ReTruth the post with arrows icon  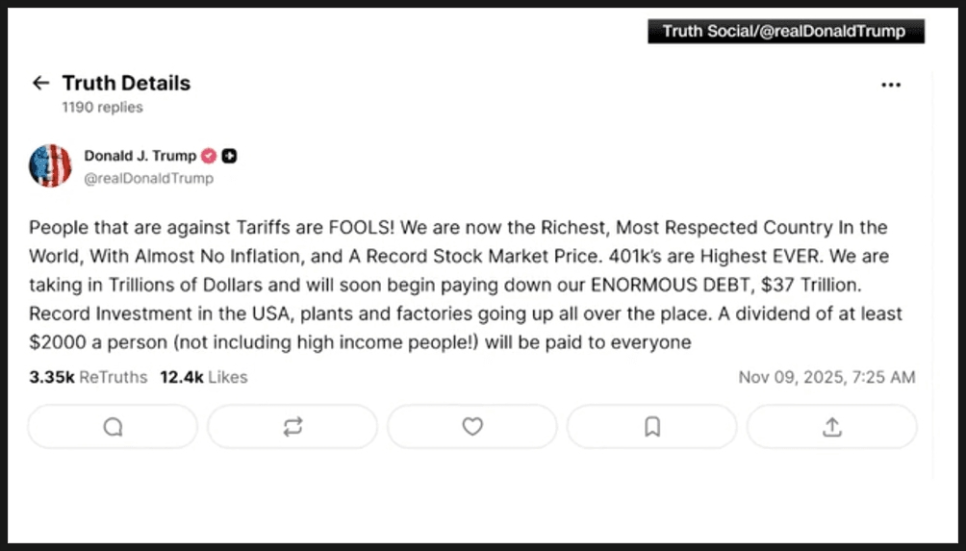tap(292, 427)
